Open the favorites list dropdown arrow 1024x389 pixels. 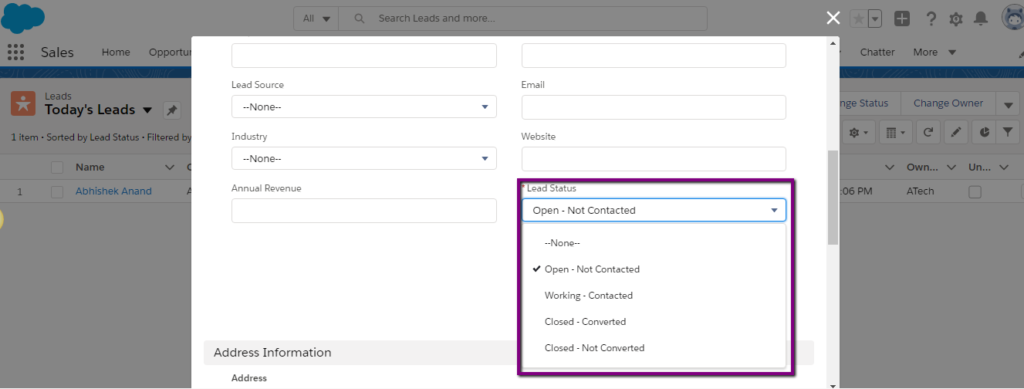click(x=875, y=19)
